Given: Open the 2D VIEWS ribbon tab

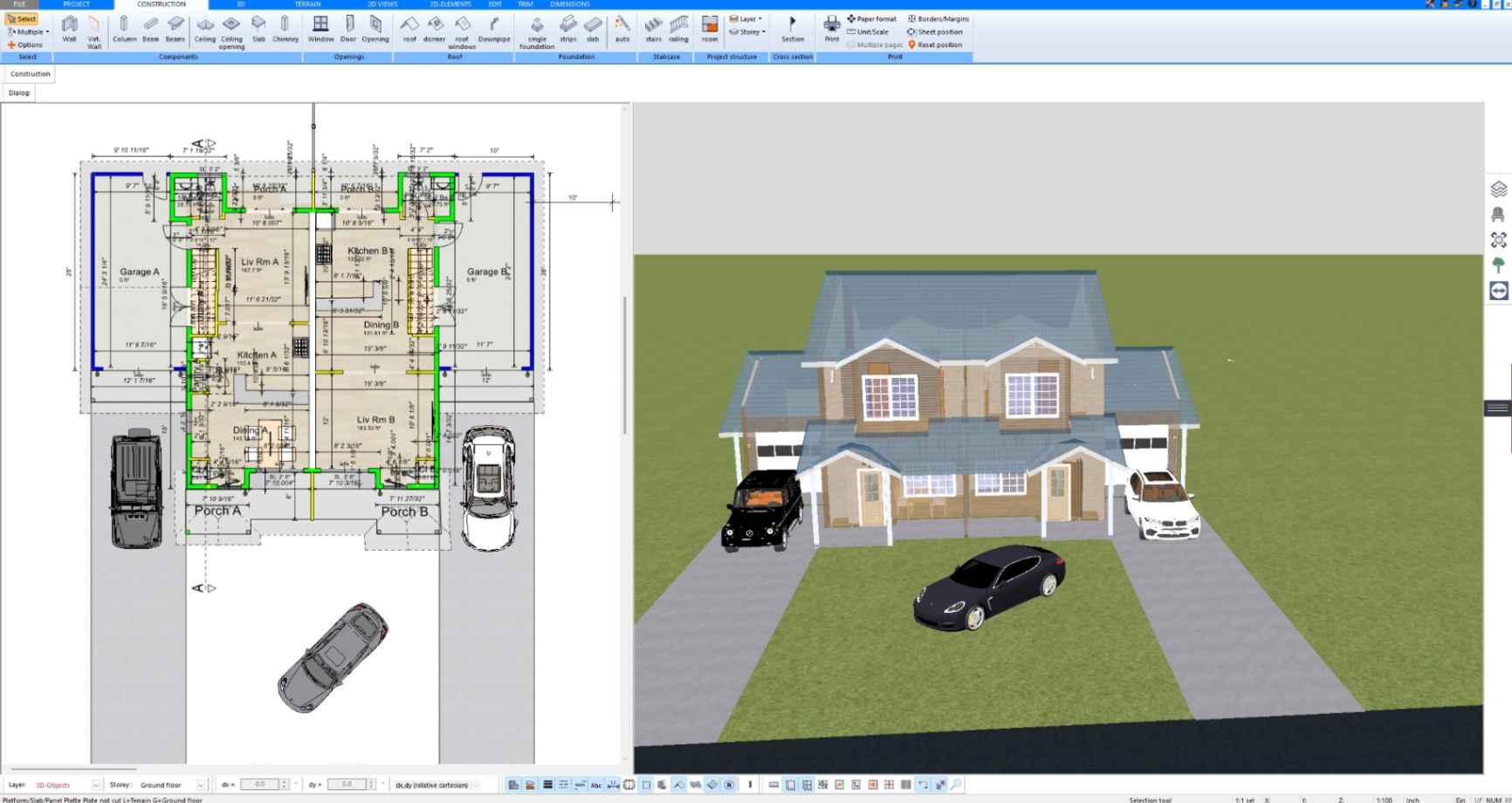Looking at the screenshot, I should 382,4.
